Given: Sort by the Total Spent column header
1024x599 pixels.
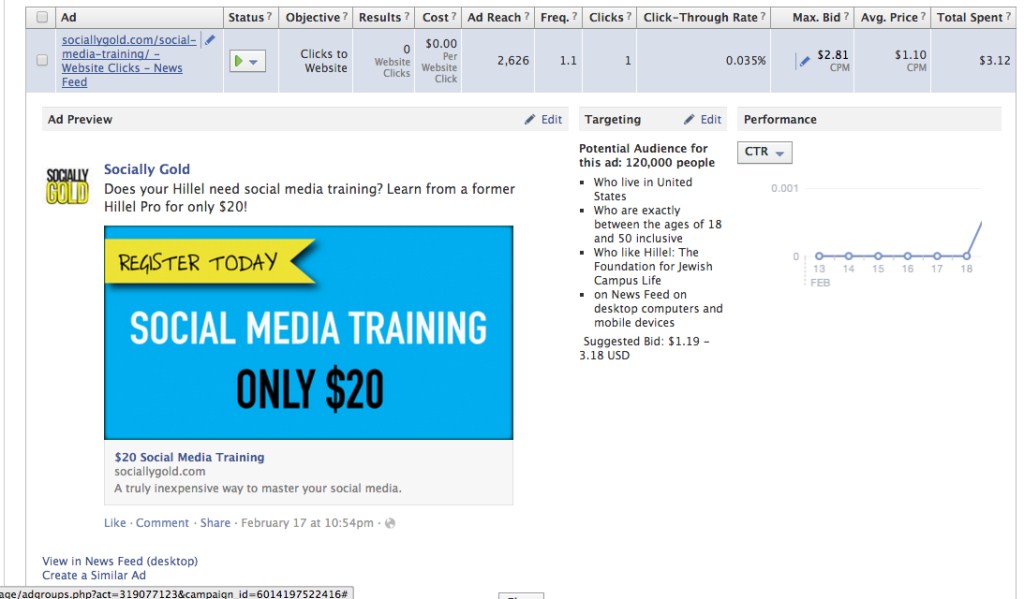Looking at the screenshot, I should [970, 17].
